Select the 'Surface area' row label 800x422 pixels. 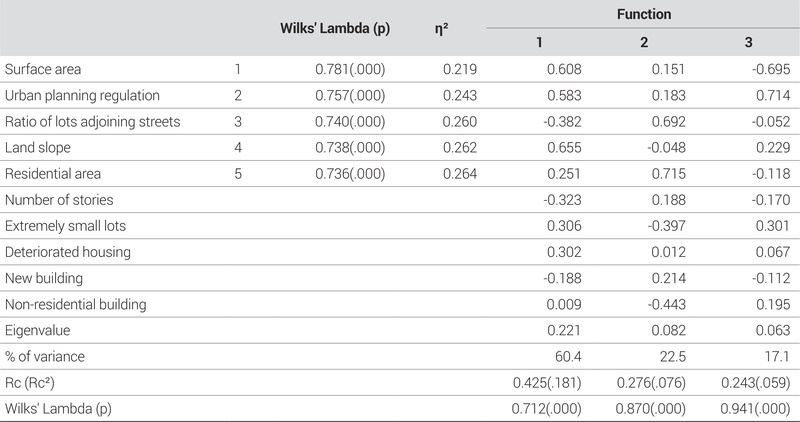pyautogui.click(x=43, y=69)
